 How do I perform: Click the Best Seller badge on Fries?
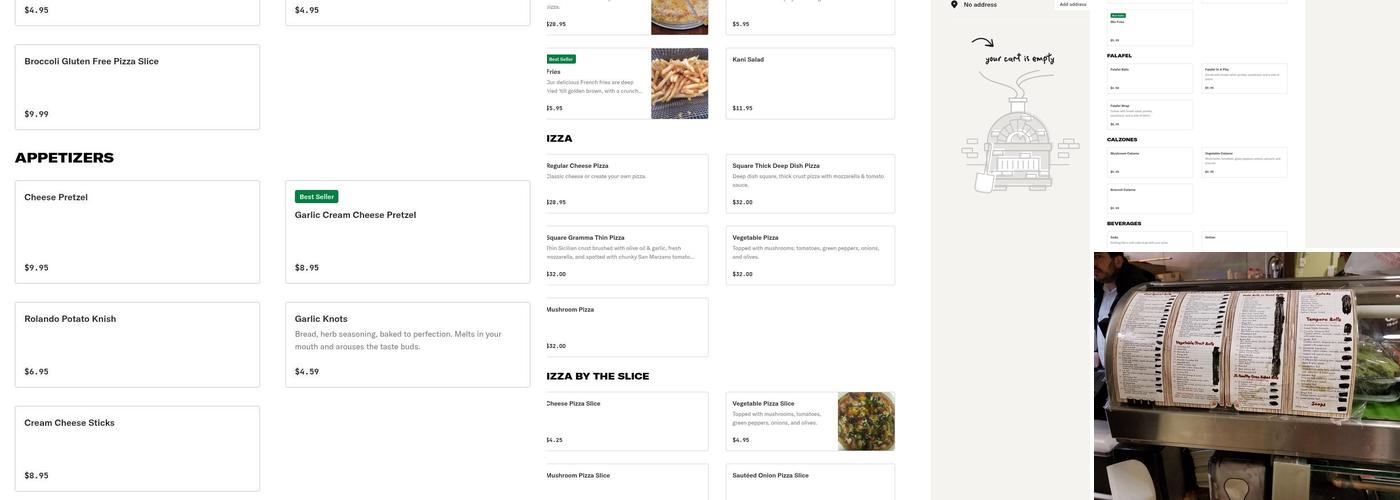pyautogui.click(x=560, y=59)
